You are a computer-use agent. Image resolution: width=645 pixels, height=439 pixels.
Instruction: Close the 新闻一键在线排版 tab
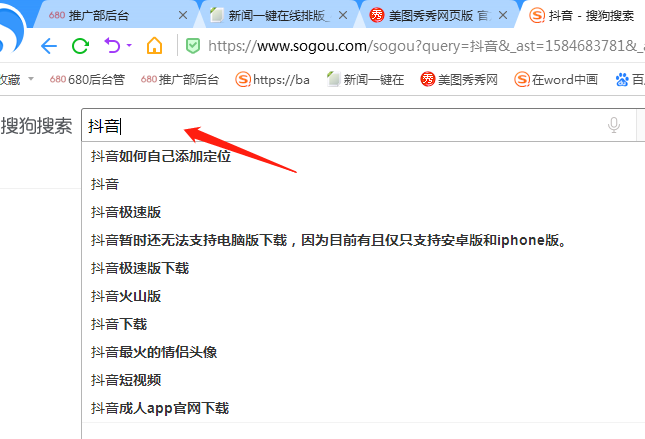[343, 16]
